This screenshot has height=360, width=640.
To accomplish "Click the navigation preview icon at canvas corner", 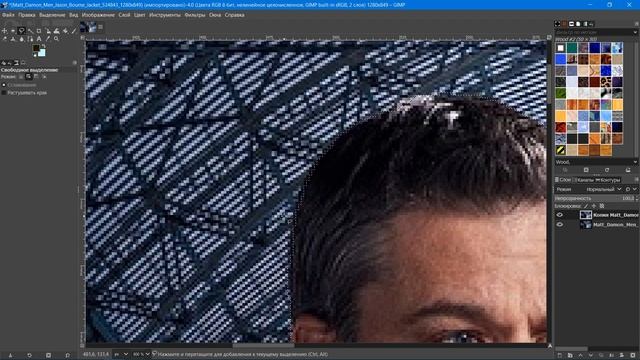I will (x=550, y=346).
